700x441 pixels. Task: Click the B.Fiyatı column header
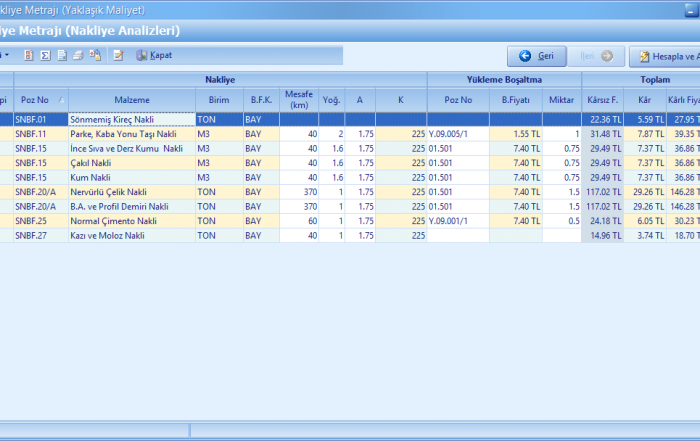(x=516, y=100)
